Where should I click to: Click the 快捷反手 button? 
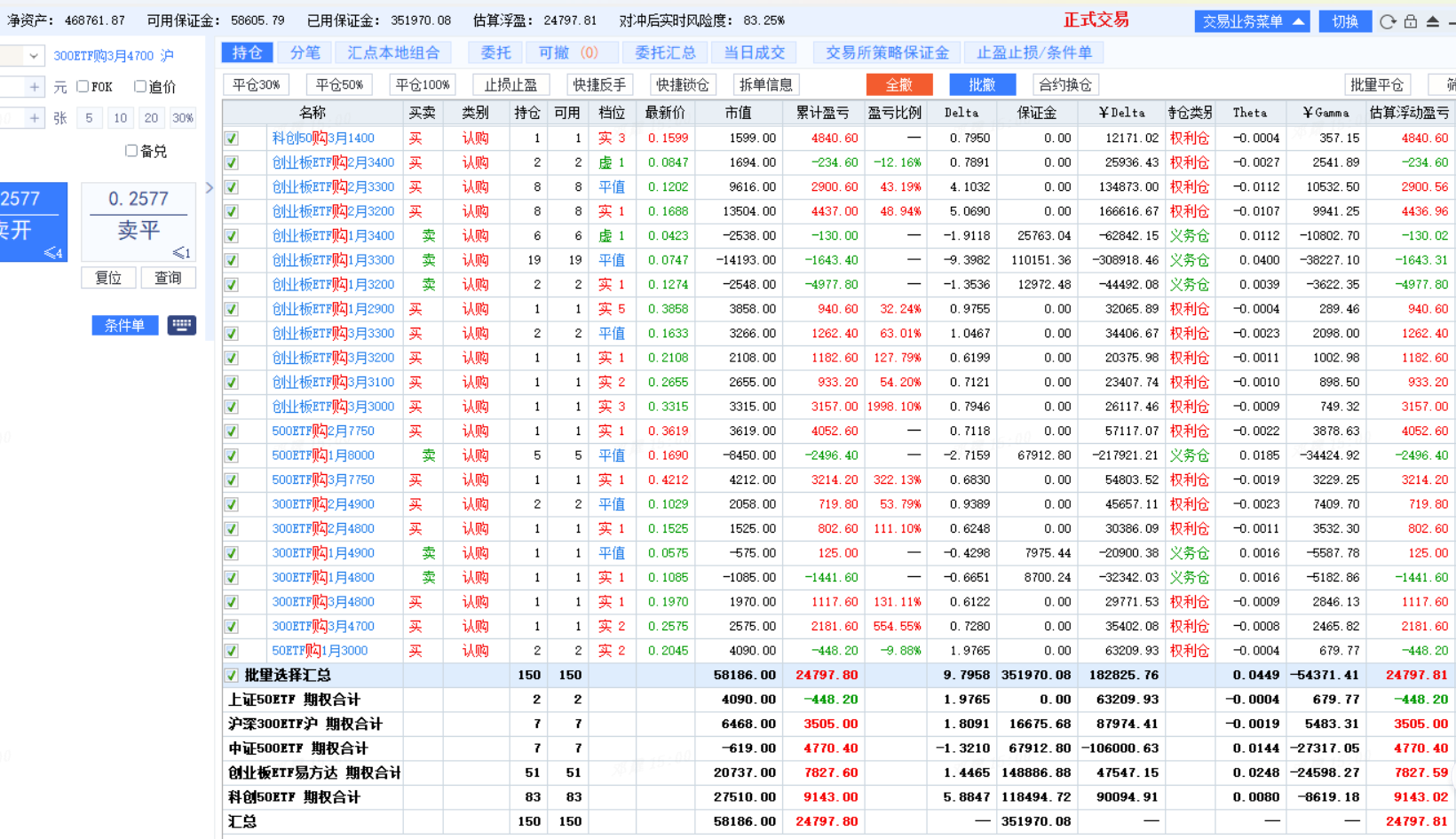pyautogui.click(x=599, y=85)
